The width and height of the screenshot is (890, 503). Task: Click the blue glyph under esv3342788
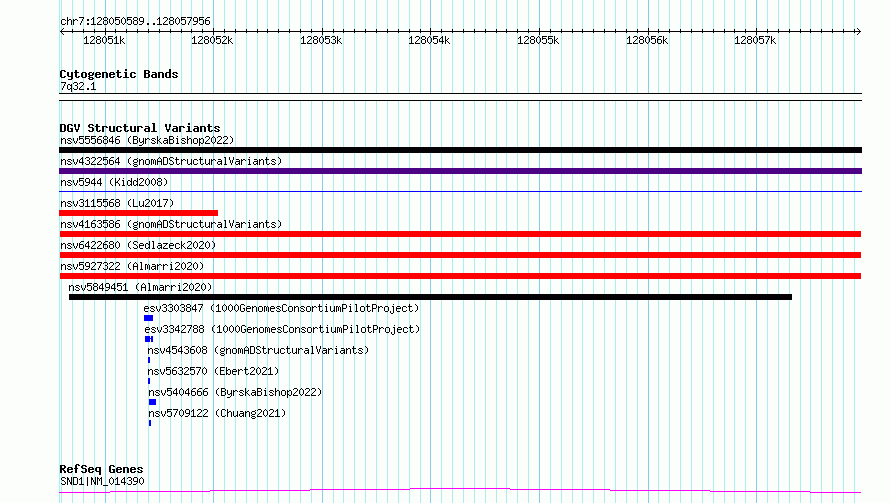pyautogui.click(x=149, y=339)
